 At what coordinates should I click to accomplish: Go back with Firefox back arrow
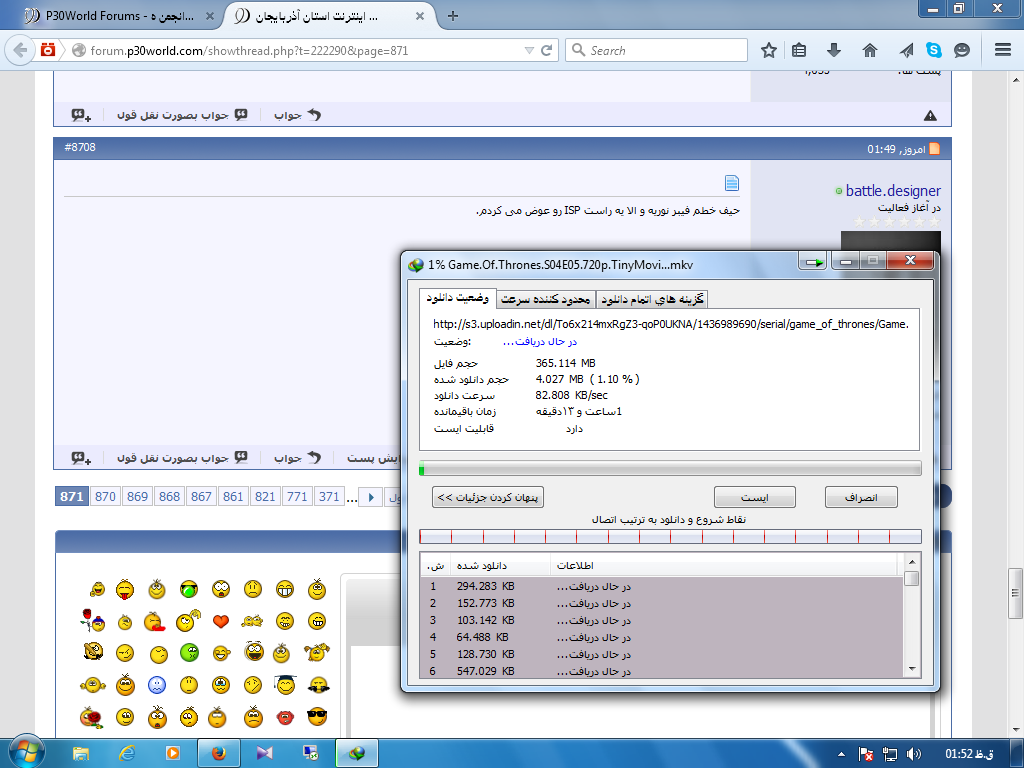[x=20, y=50]
